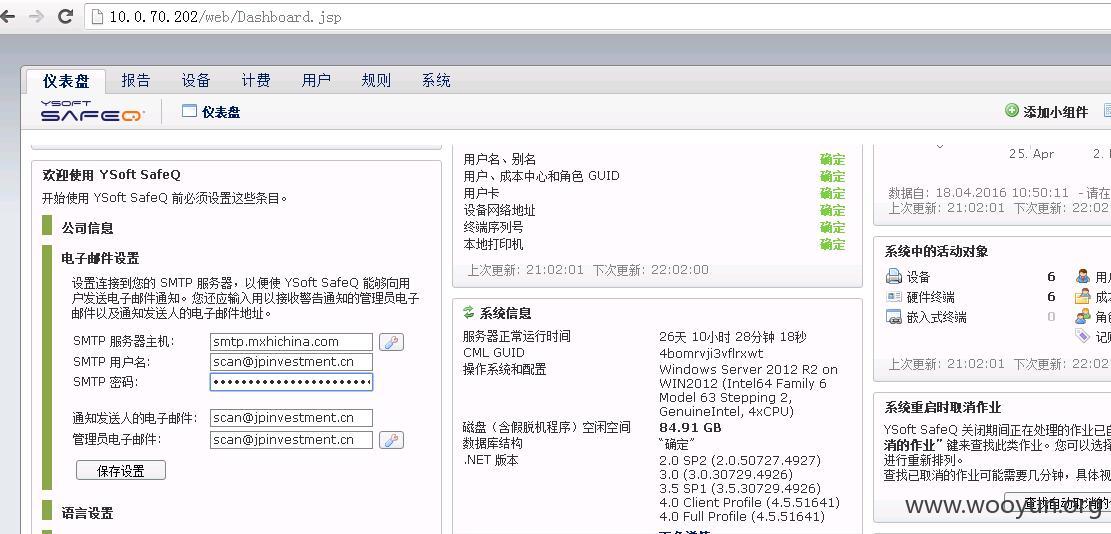Click the uptime value 26天 10小时 28分钟 18秒
This screenshot has height=534, width=1111.
733,336
